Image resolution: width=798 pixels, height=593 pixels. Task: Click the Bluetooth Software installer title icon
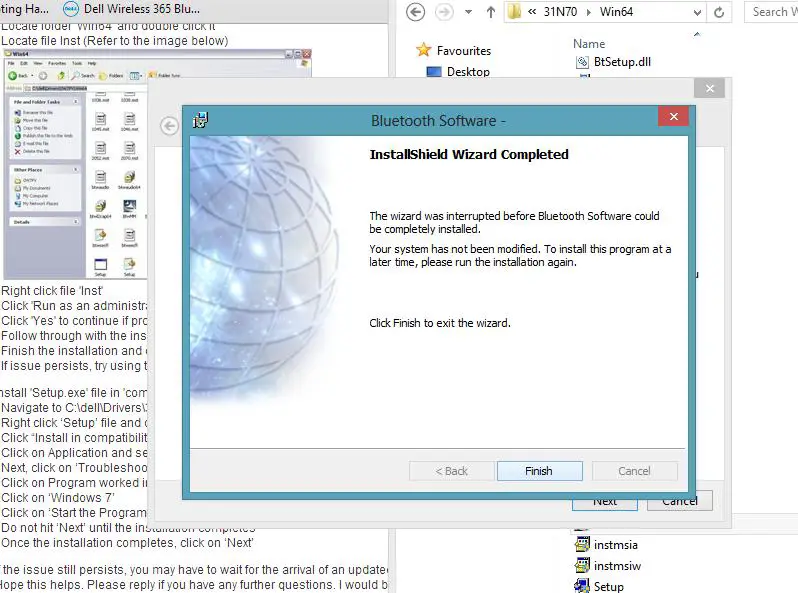(x=201, y=120)
